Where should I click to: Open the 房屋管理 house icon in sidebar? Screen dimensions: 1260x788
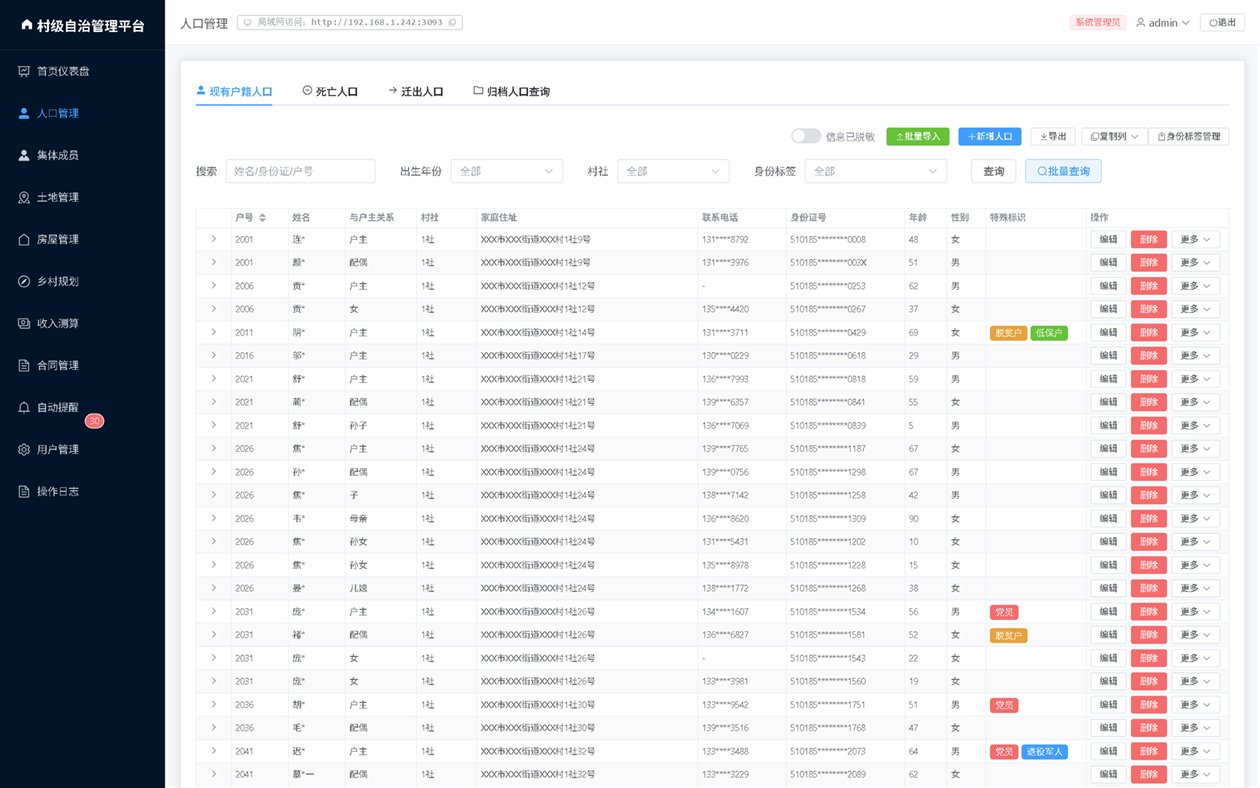tap(24, 239)
